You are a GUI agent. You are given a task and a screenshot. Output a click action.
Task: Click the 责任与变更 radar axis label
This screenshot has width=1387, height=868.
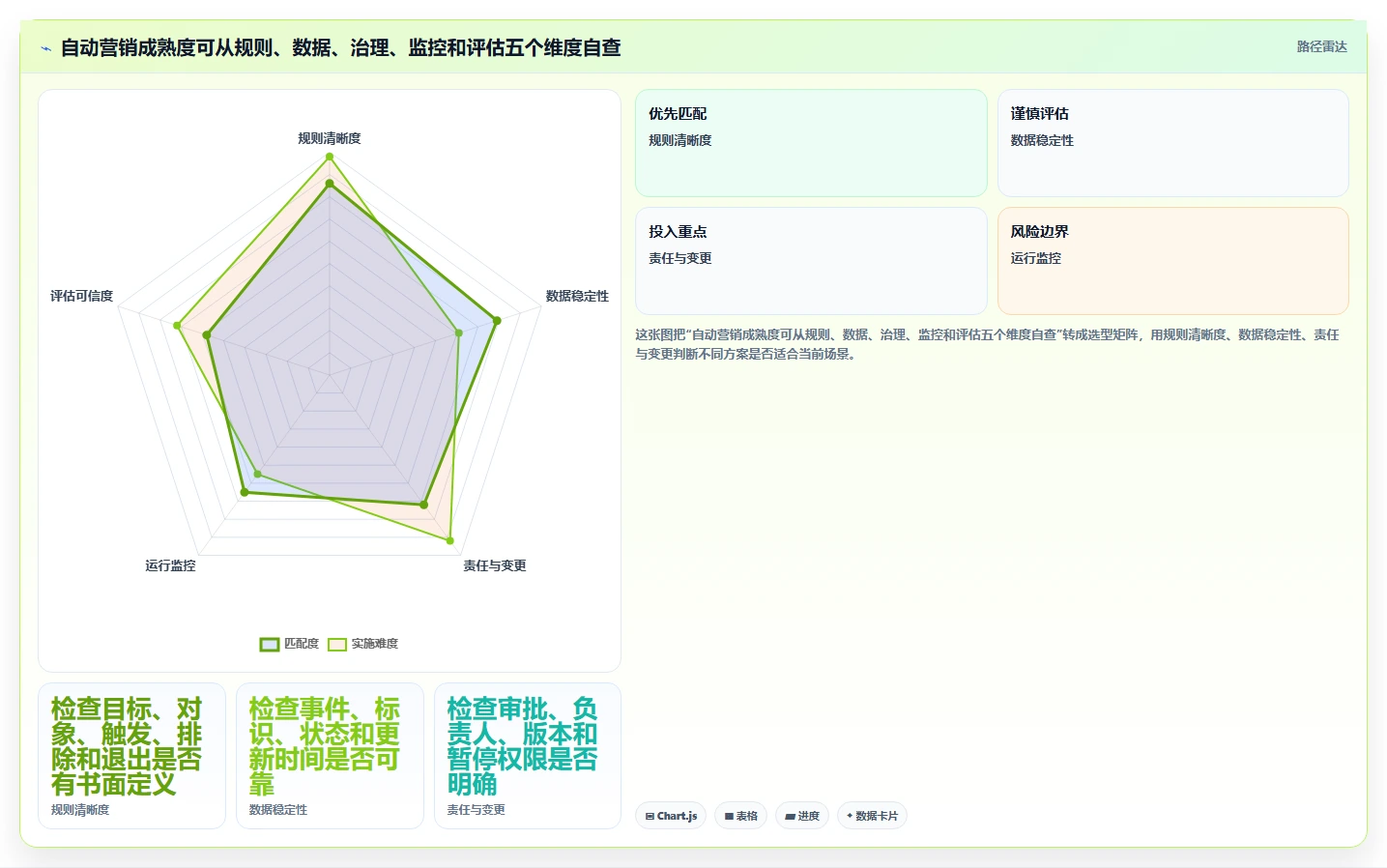(x=495, y=565)
